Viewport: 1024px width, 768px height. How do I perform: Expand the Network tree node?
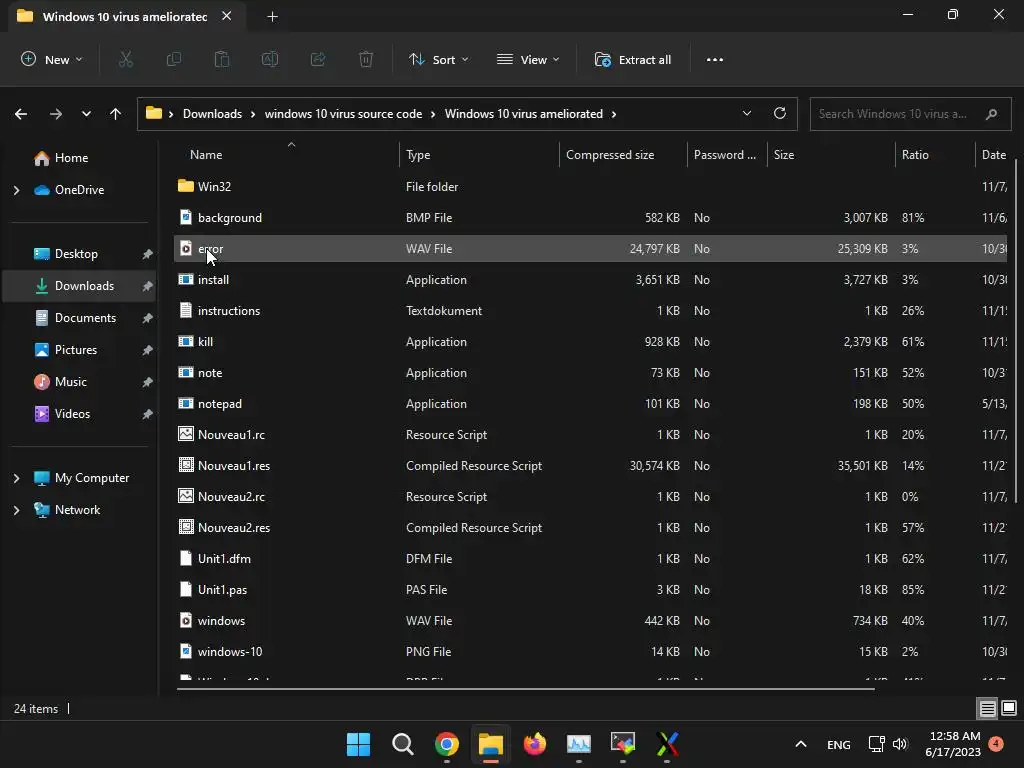16,510
